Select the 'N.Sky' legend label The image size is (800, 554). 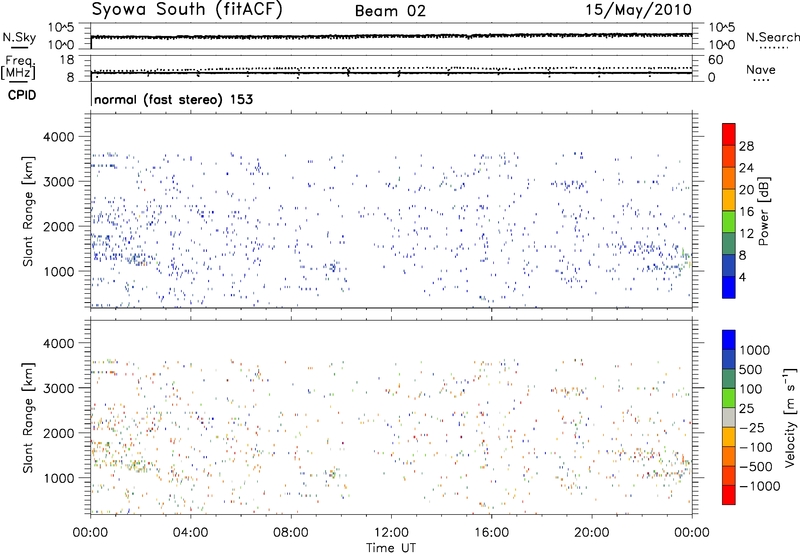coord(19,37)
